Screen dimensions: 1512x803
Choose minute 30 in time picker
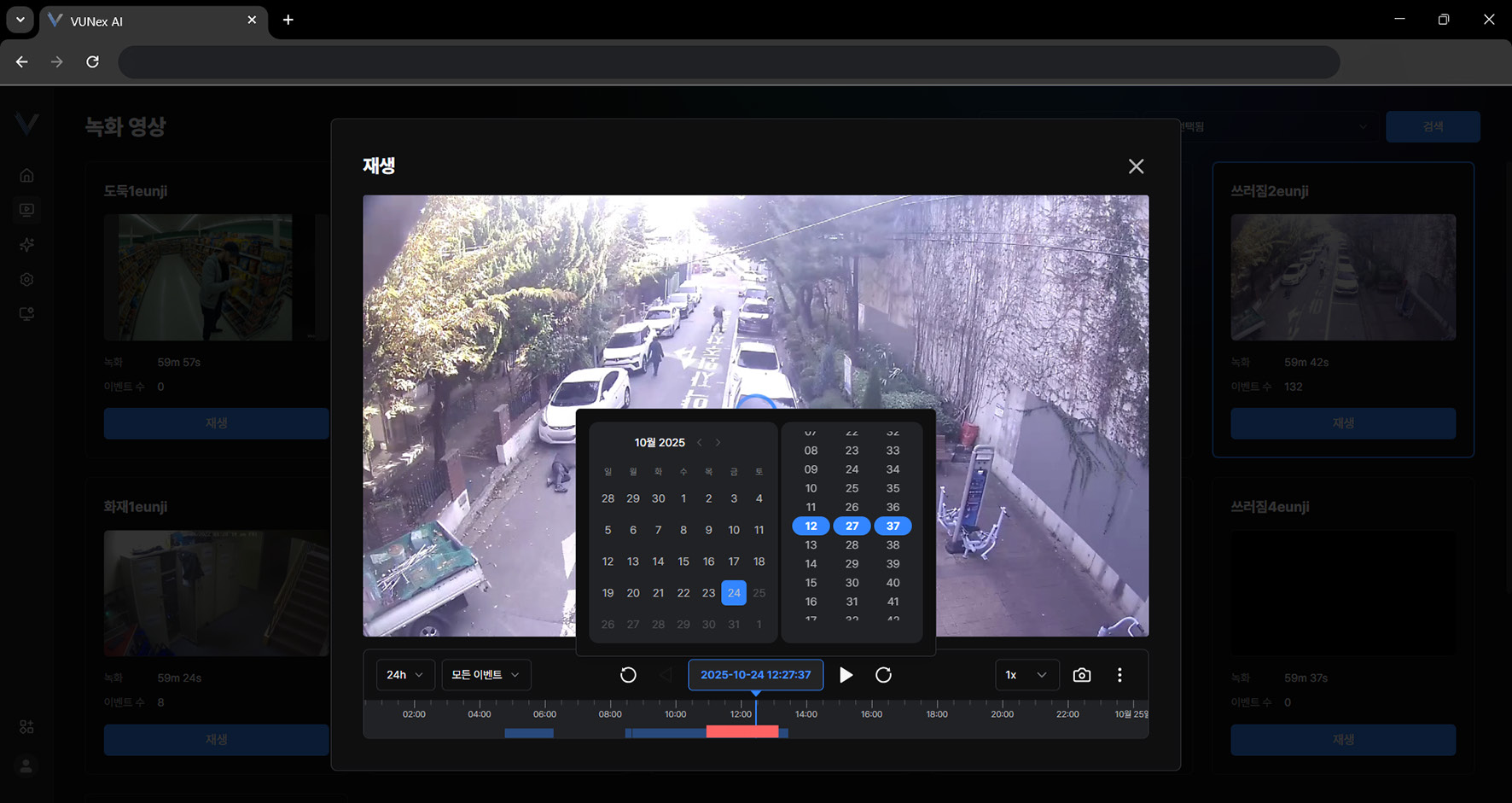(852, 583)
